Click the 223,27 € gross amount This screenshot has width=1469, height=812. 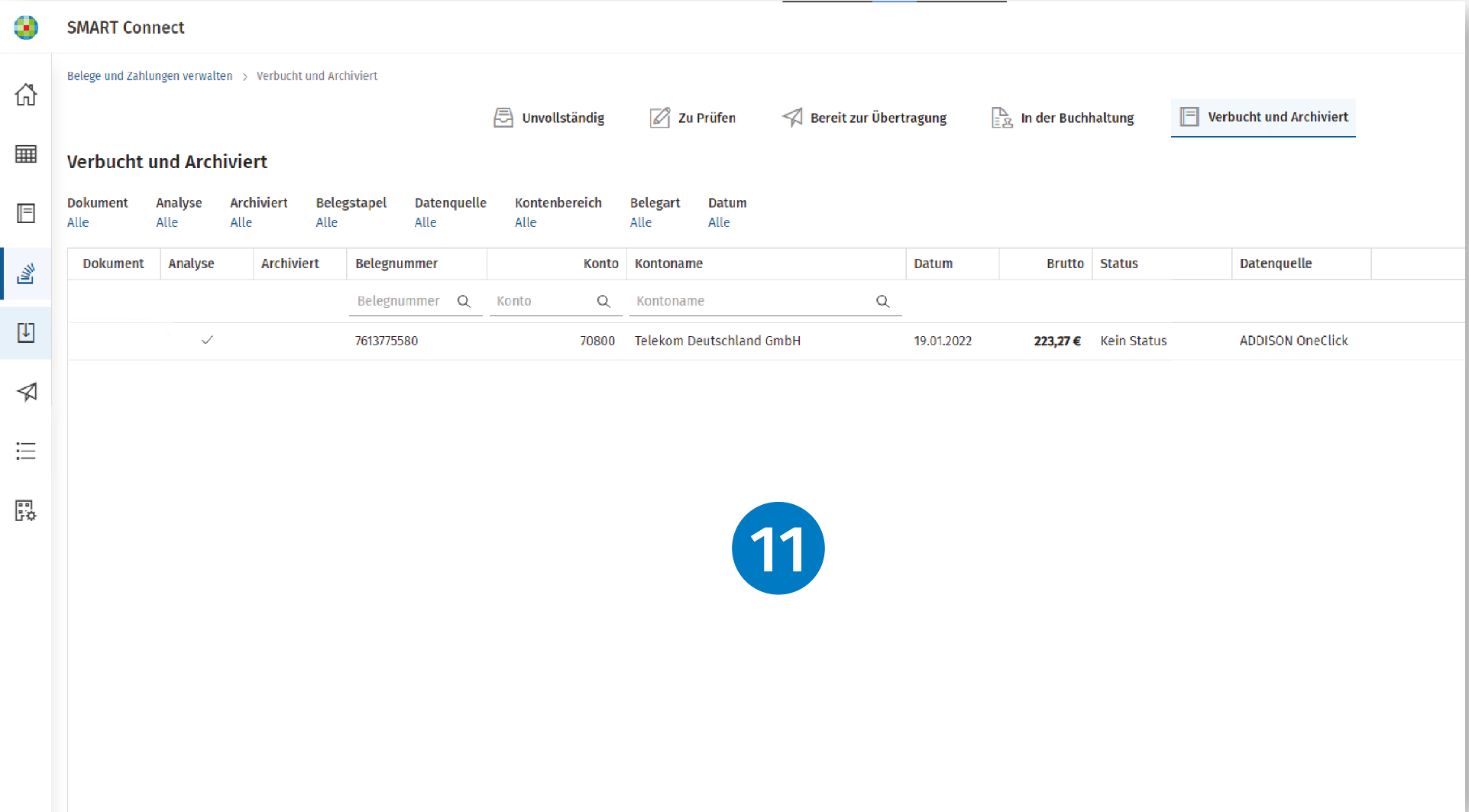point(1057,341)
